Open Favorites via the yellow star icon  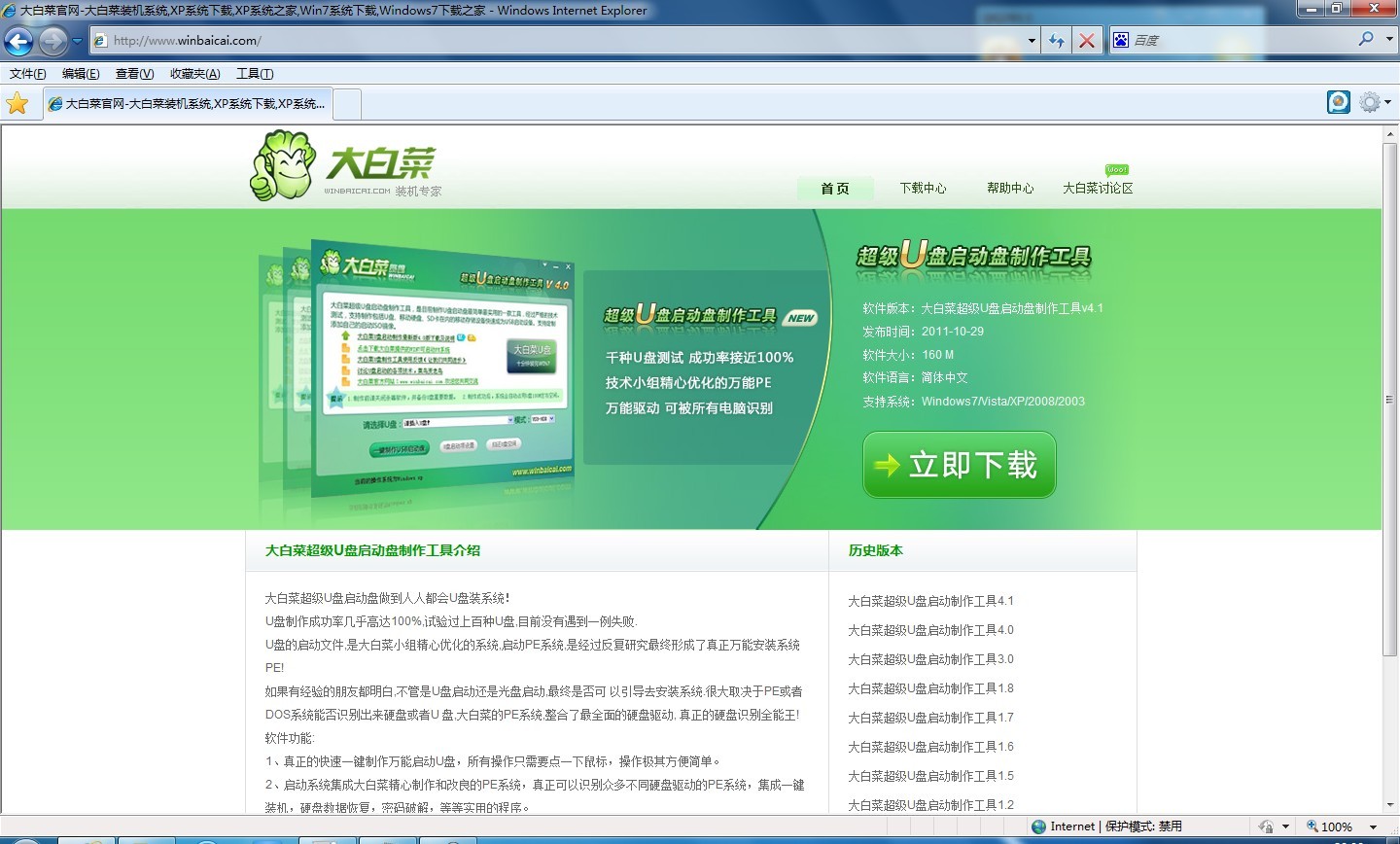(x=17, y=103)
